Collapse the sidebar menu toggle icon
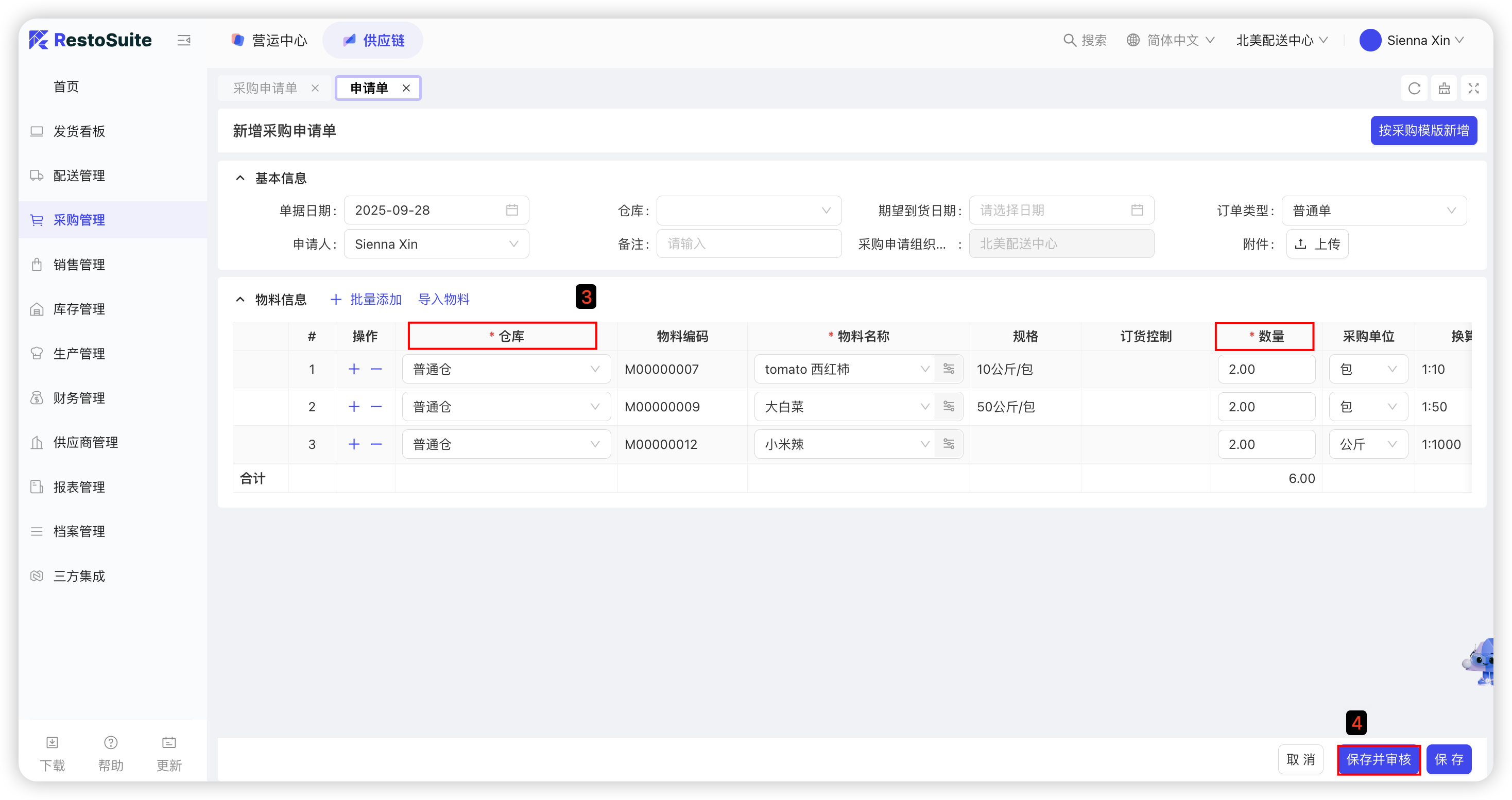The width and height of the screenshot is (1512, 800). [x=184, y=41]
